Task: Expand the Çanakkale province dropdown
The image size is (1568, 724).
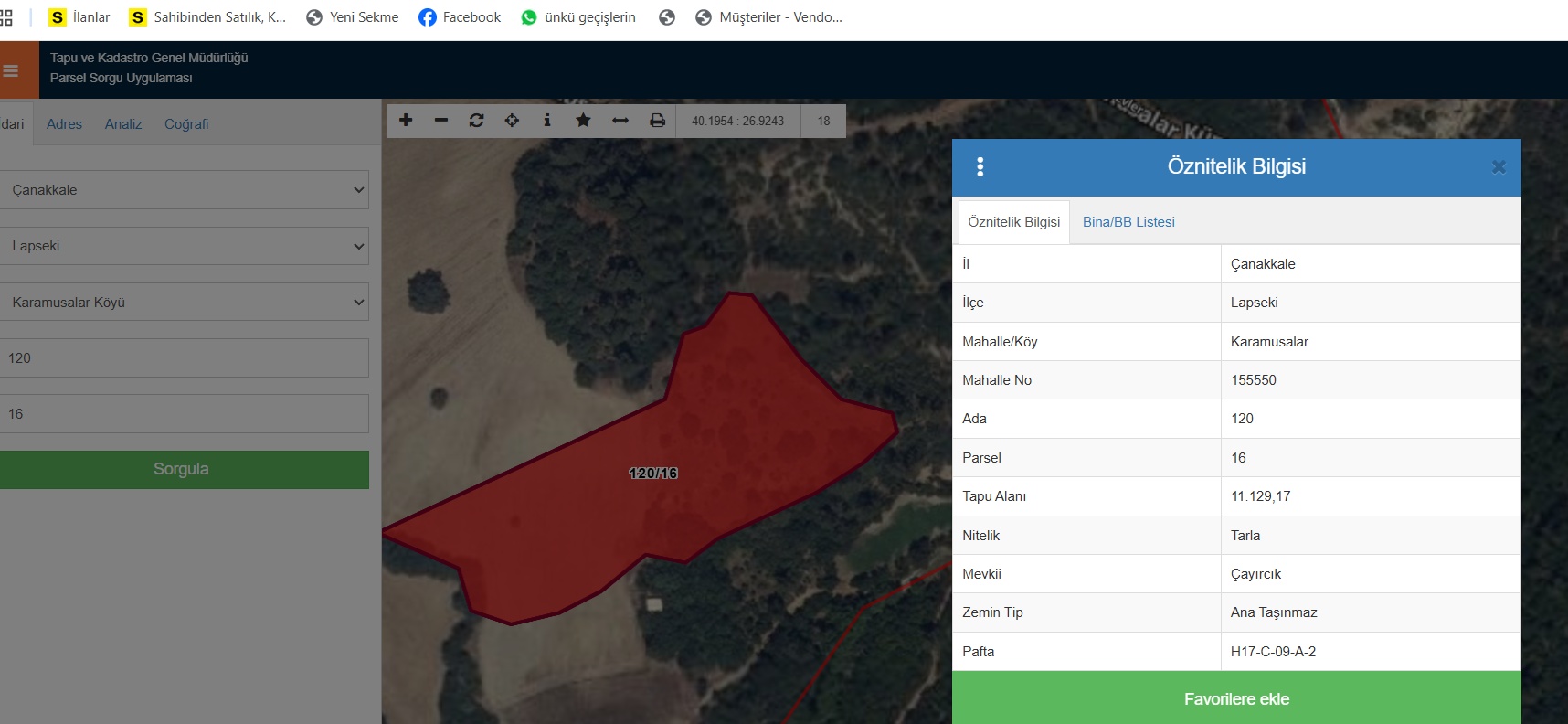Action: coord(184,190)
